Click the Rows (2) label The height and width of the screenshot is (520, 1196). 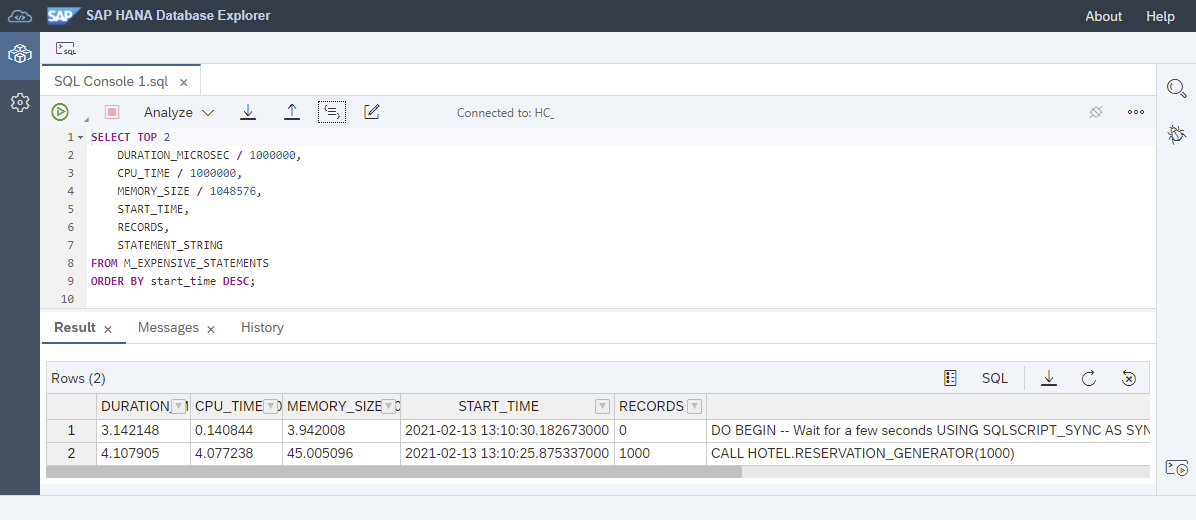point(79,378)
